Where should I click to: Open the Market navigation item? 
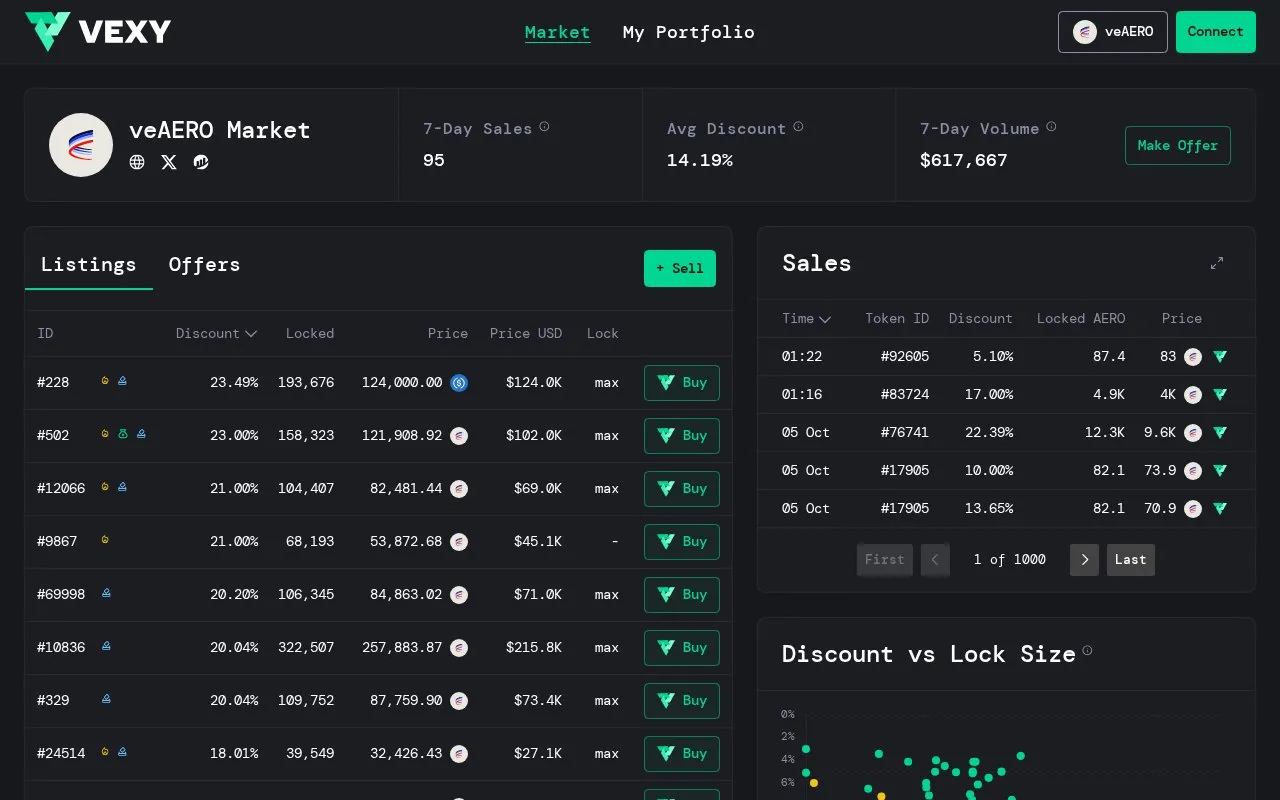(557, 32)
